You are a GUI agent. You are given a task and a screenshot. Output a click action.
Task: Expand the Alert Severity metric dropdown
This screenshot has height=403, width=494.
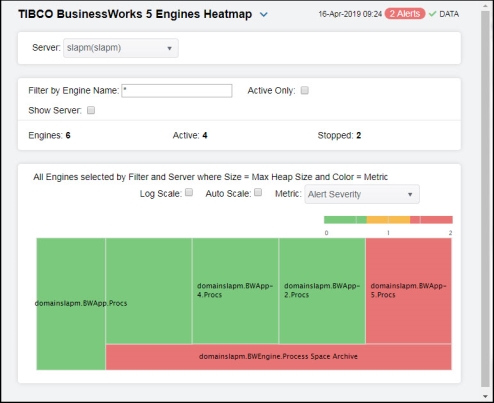(362, 194)
